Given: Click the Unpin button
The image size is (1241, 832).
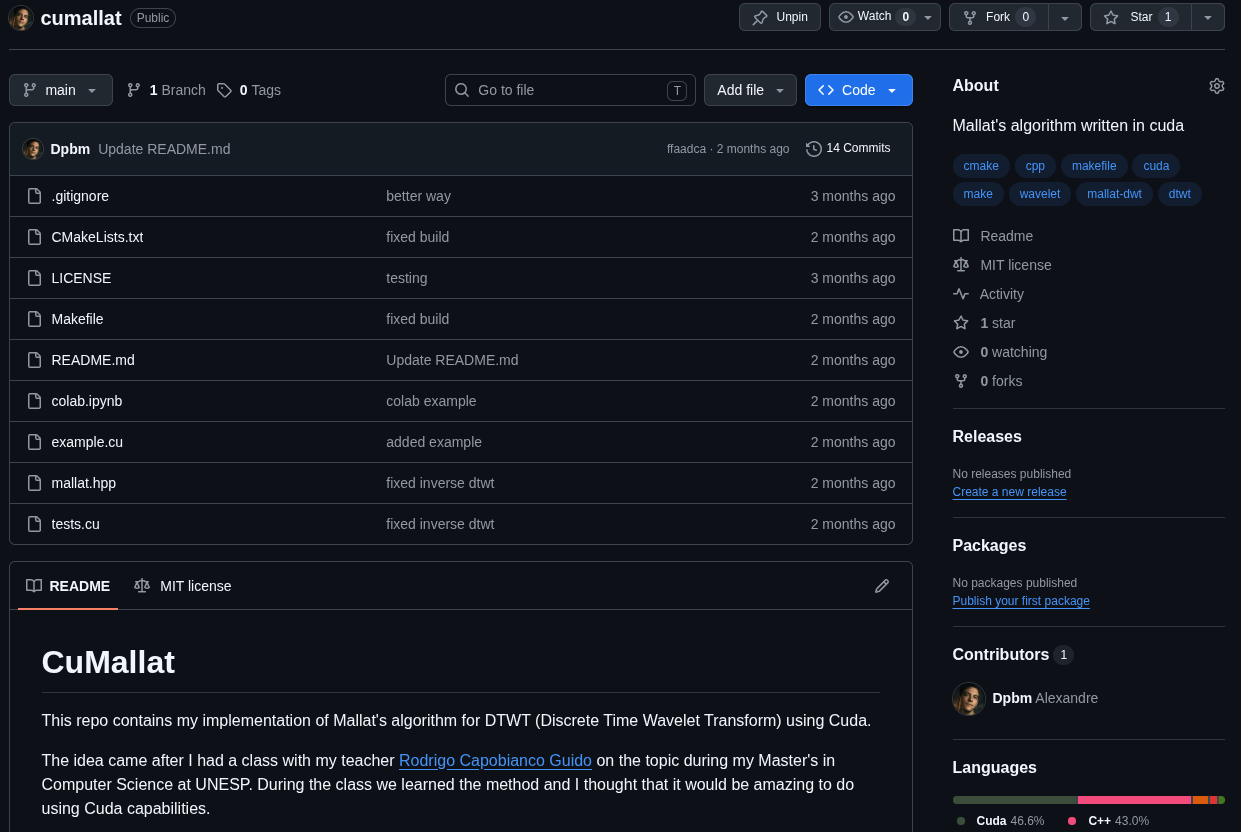Looking at the screenshot, I should point(780,17).
